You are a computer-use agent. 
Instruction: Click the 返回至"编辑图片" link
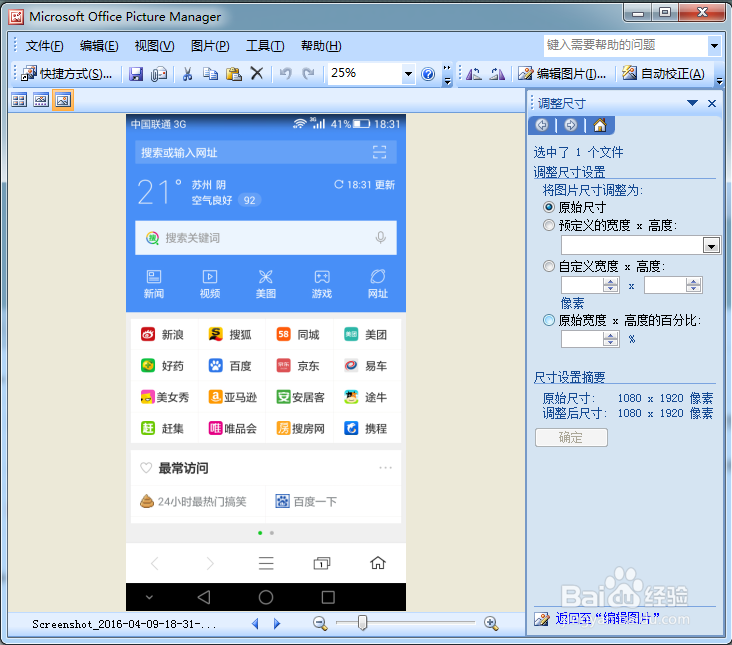pos(607,618)
